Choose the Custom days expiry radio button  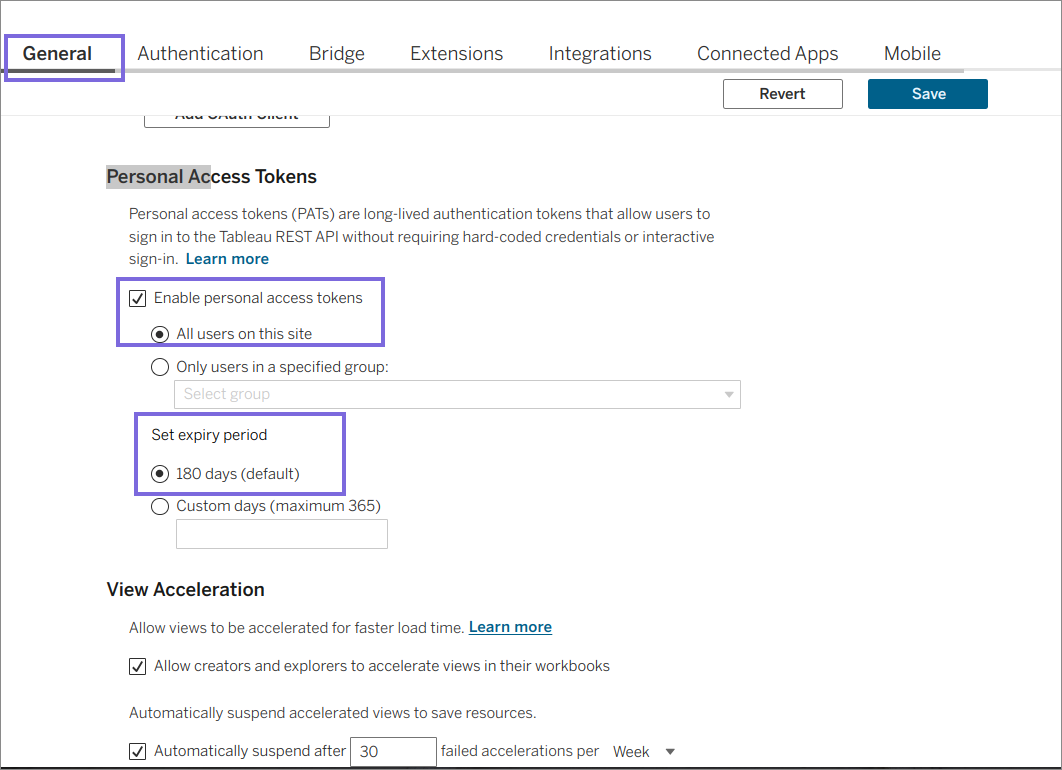160,506
